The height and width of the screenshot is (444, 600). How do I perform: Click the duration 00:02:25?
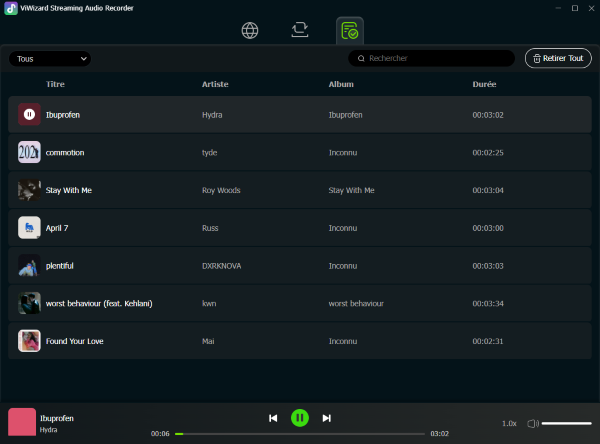coord(488,153)
